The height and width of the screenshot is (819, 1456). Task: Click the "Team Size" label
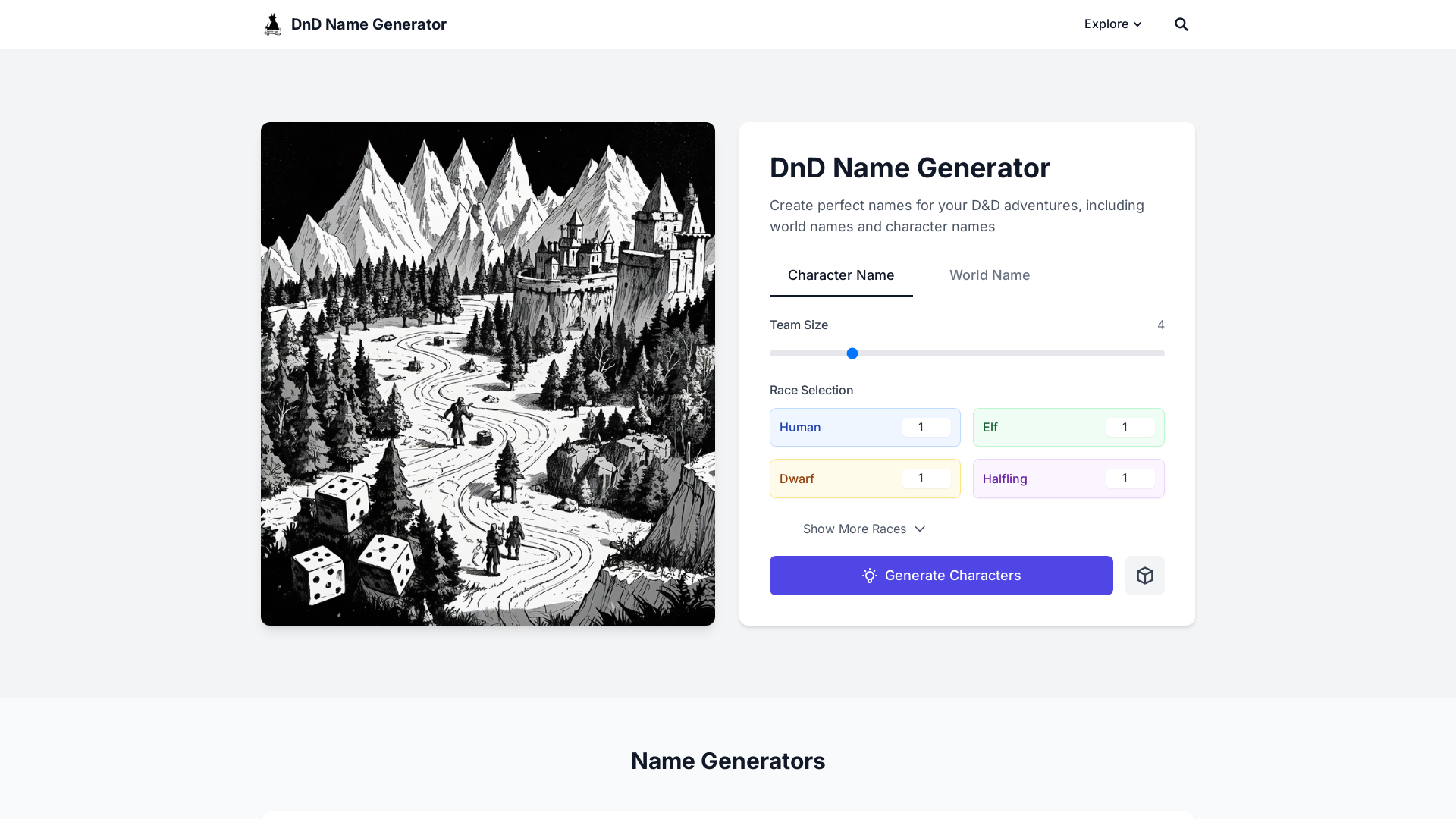(799, 325)
